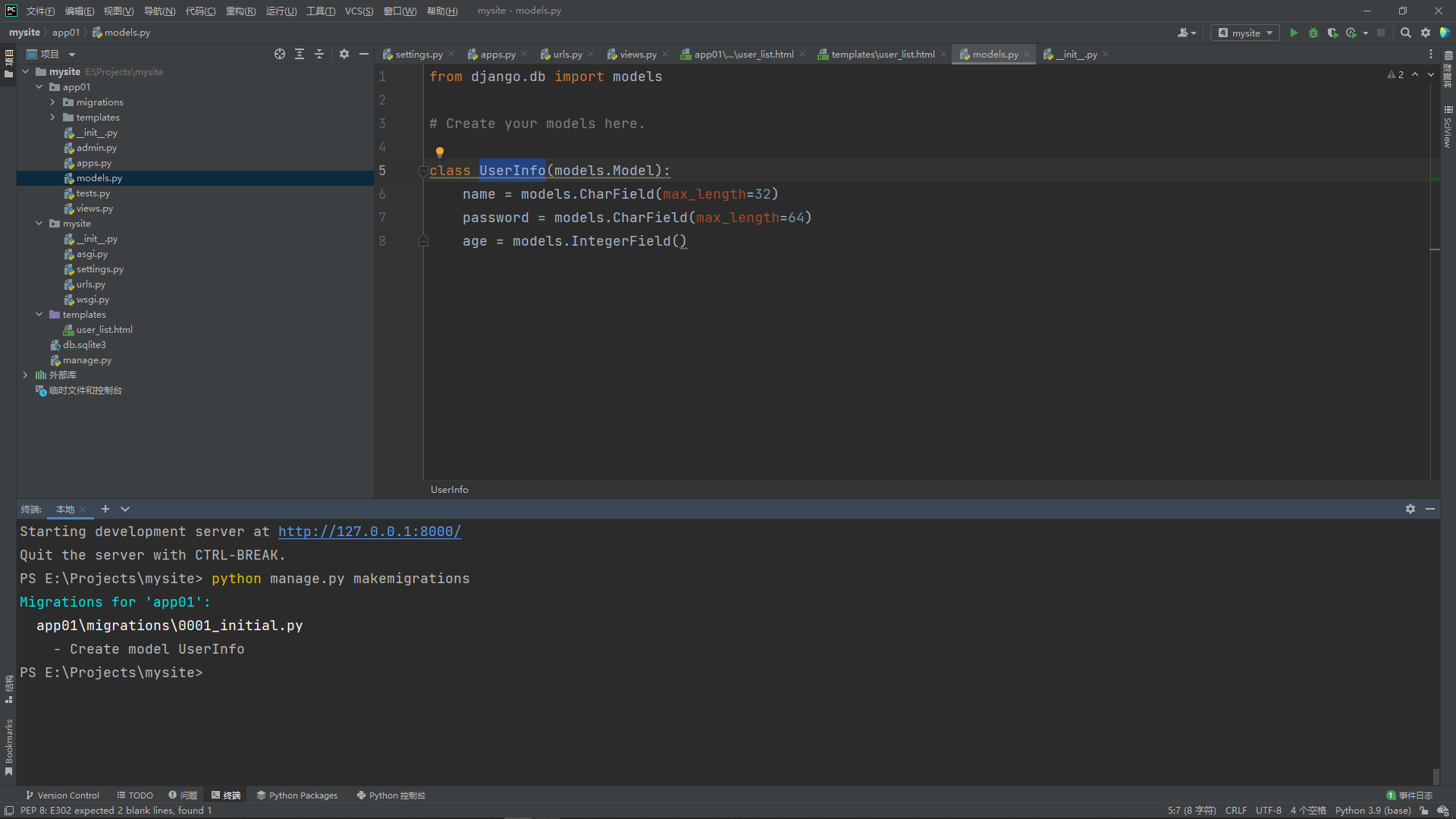1456x819 pixels.
Task: Expand the external libraries node
Action: [25, 375]
